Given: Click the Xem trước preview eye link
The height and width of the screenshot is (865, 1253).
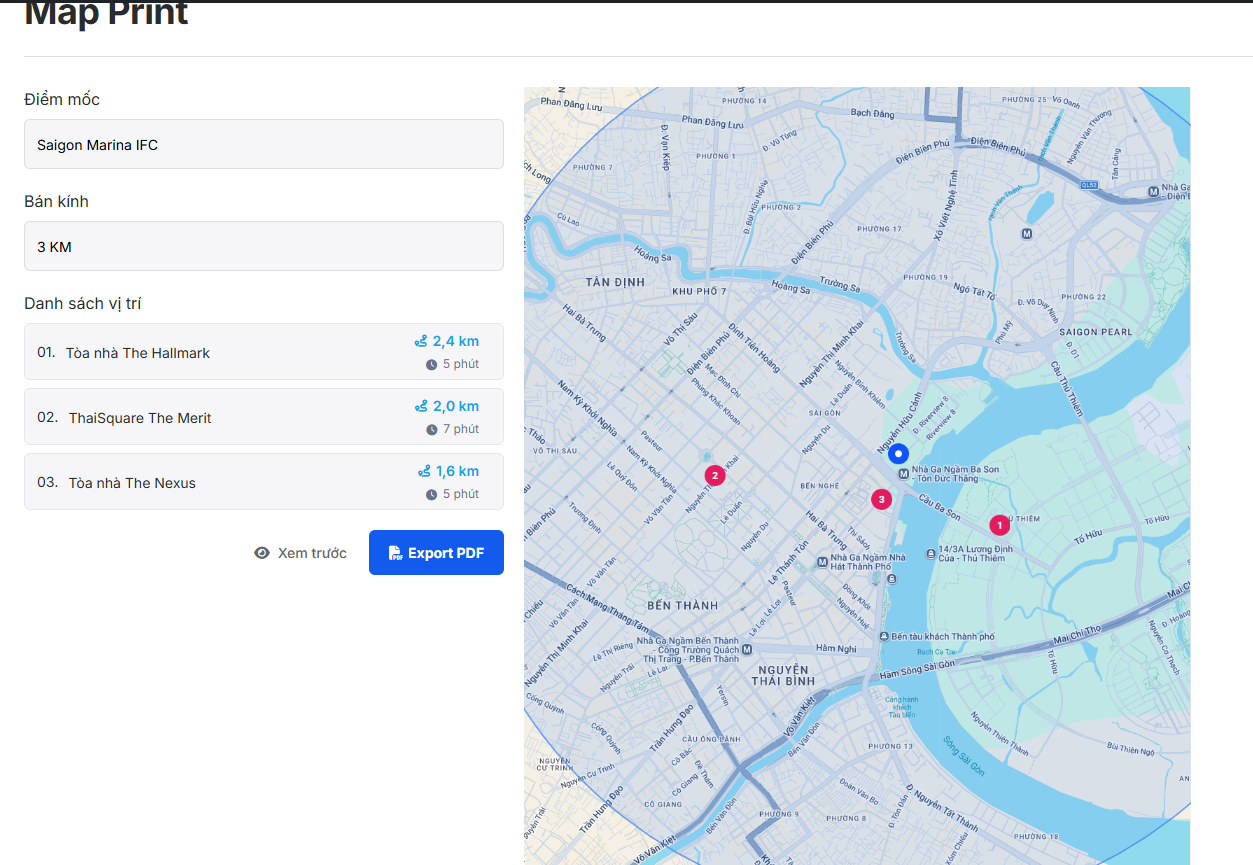Looking at the screenshot, I should pos(301,553).
